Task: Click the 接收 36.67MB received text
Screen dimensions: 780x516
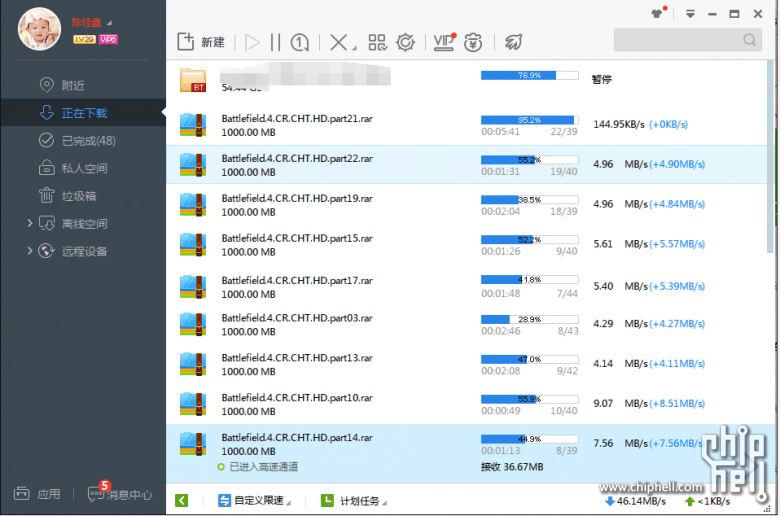Action: coord(512,467)
